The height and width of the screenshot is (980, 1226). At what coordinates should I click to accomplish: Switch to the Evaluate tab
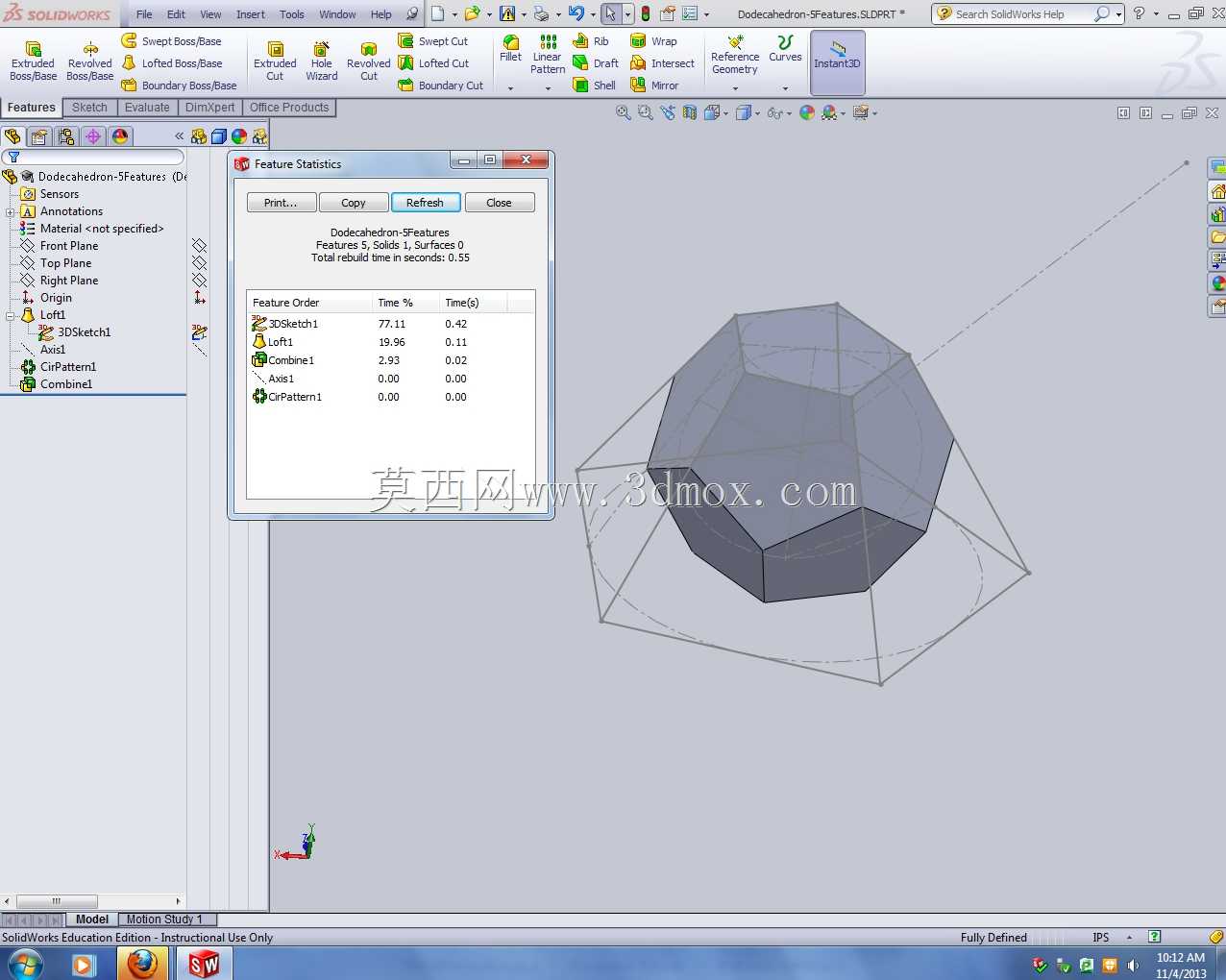coord(147,108)
